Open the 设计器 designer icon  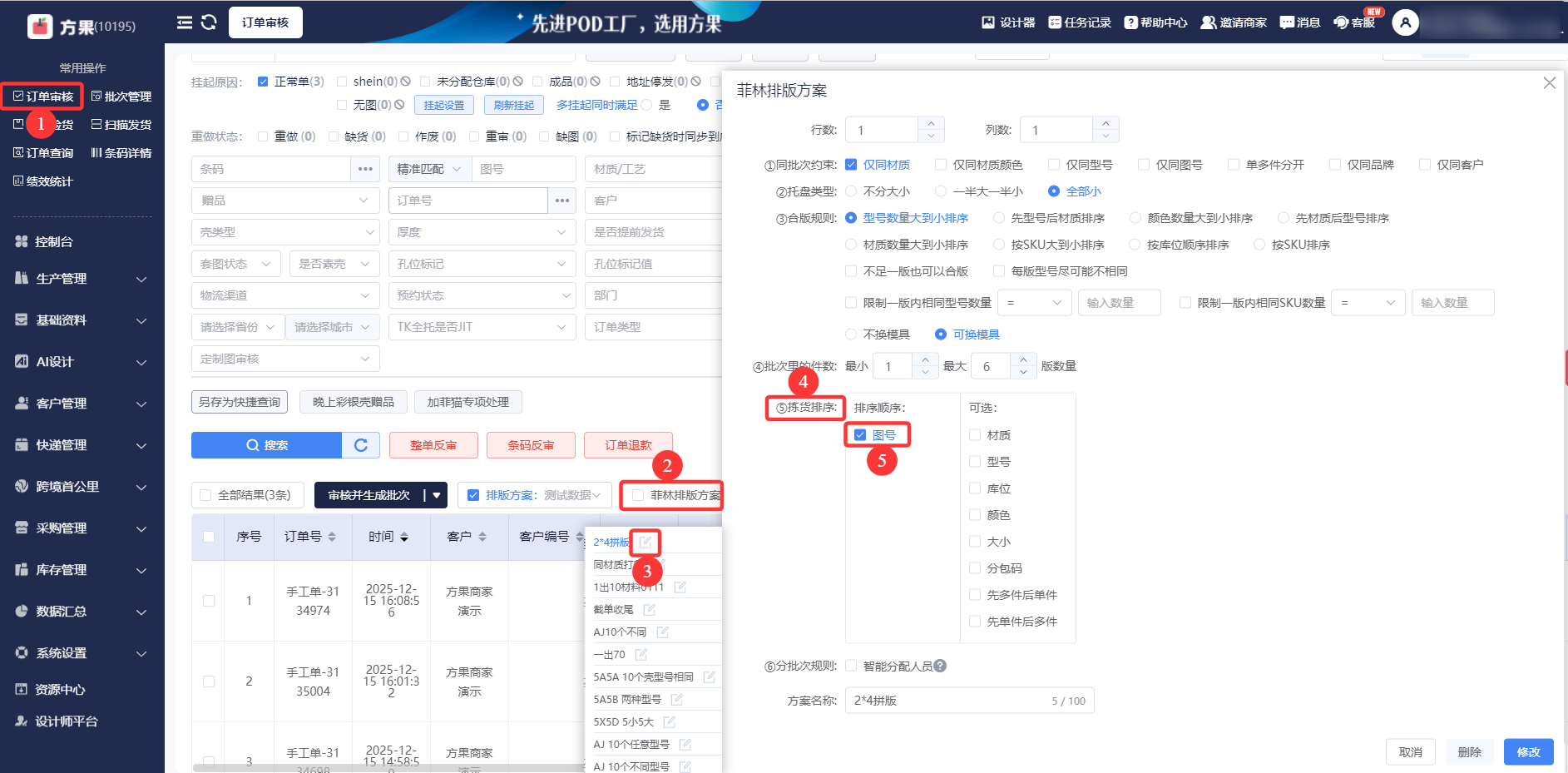tap(1008, 22)
